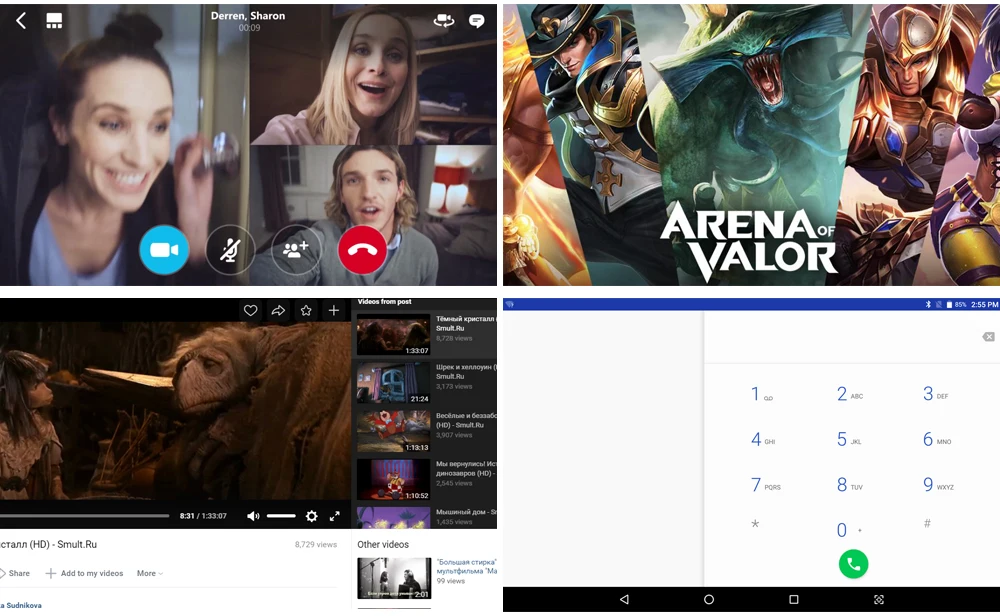The image size is (1000, 616).
Task: Tap the Android recent apps button
Action: (x=793, y=599)
